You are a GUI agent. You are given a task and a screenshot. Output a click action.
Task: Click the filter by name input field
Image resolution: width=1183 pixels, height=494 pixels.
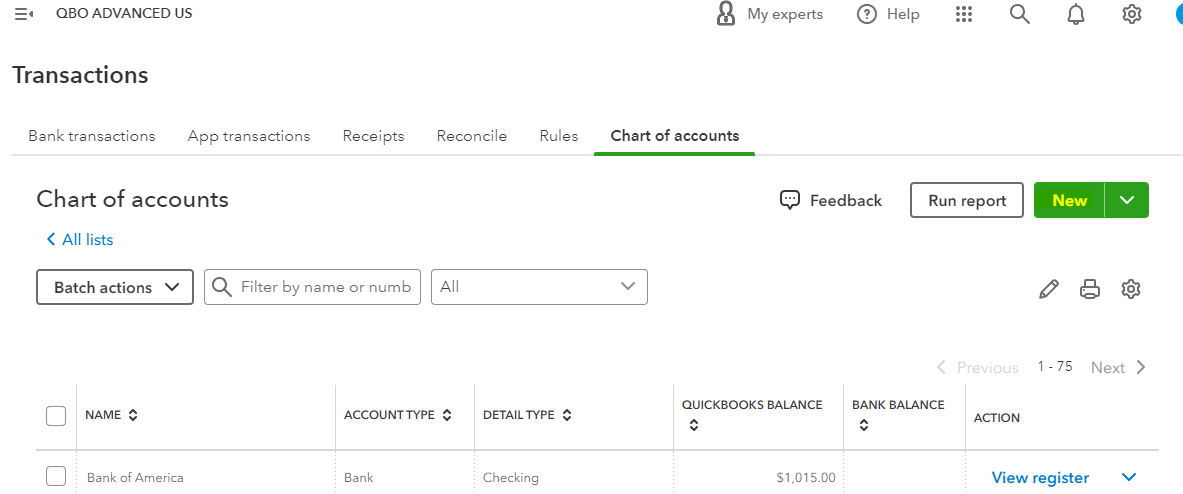click(325, 287)
